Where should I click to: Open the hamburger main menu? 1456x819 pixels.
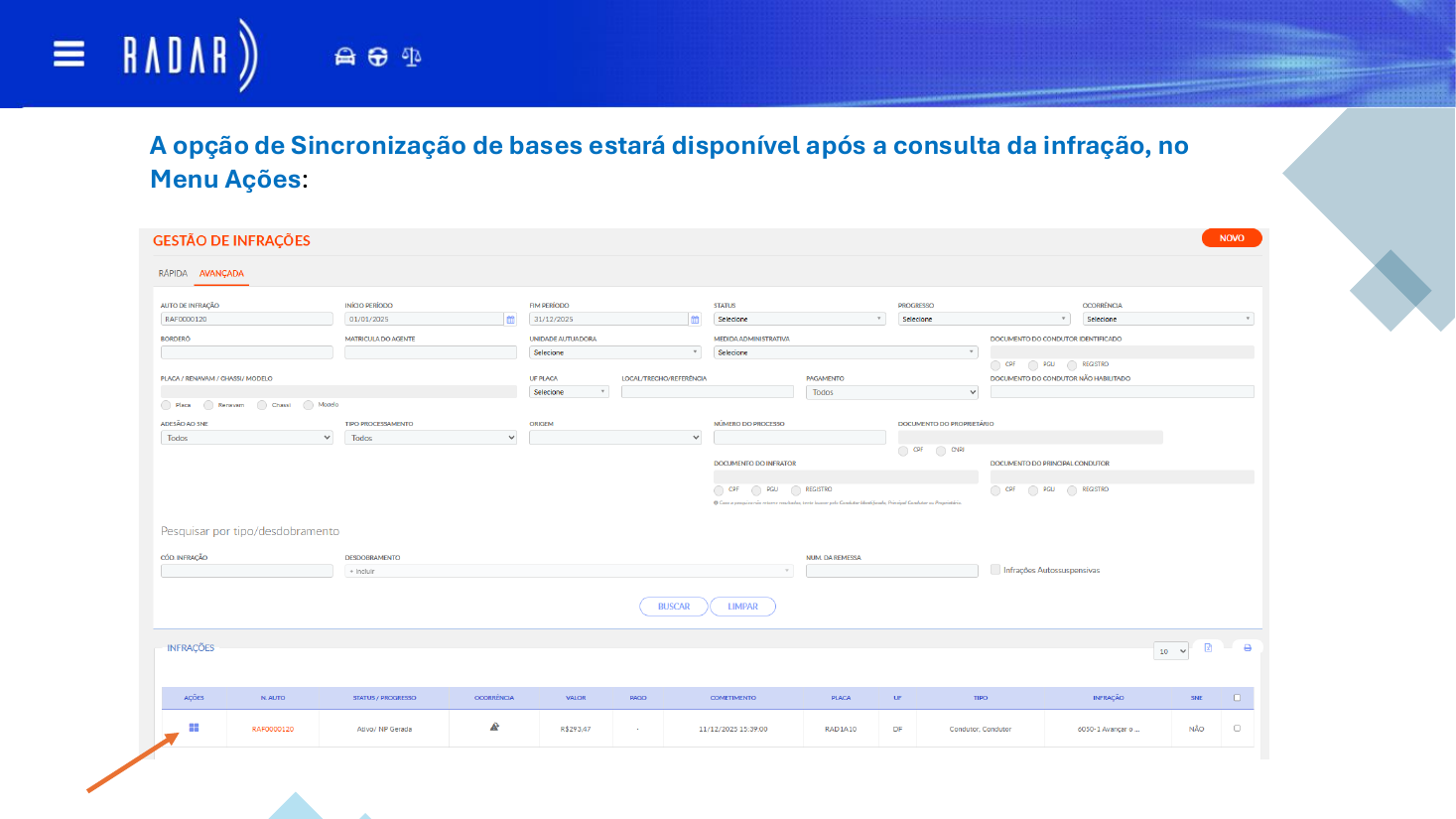68,54
